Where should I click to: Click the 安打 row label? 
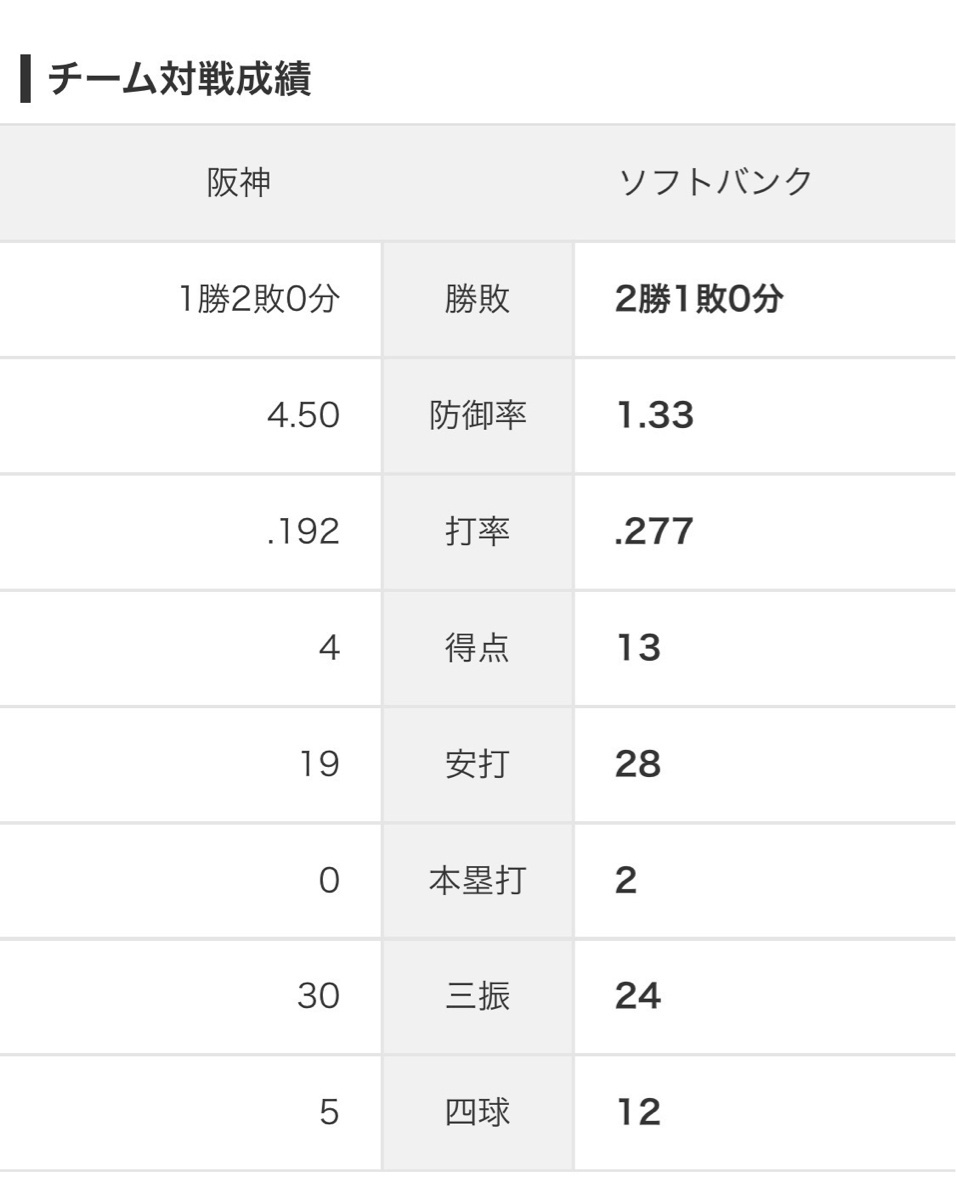click(477, 765)
